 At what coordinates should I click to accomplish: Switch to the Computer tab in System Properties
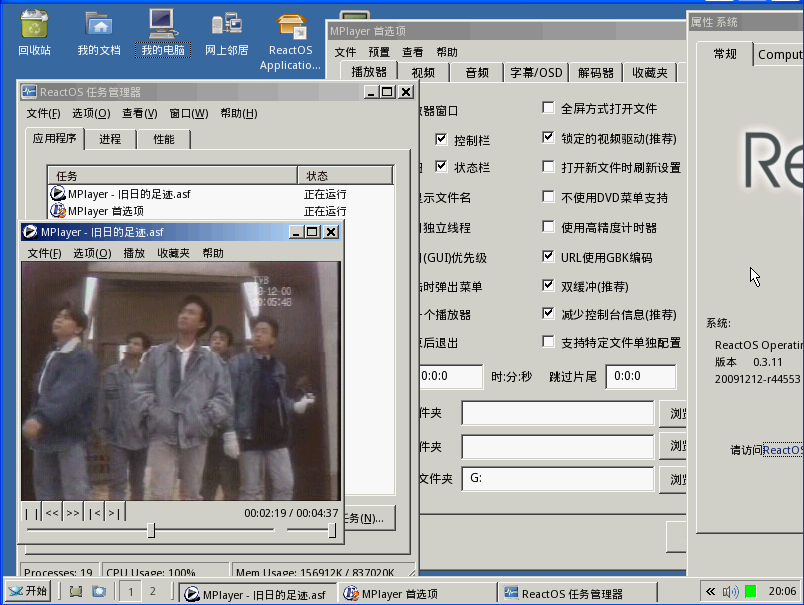(779, 54)
